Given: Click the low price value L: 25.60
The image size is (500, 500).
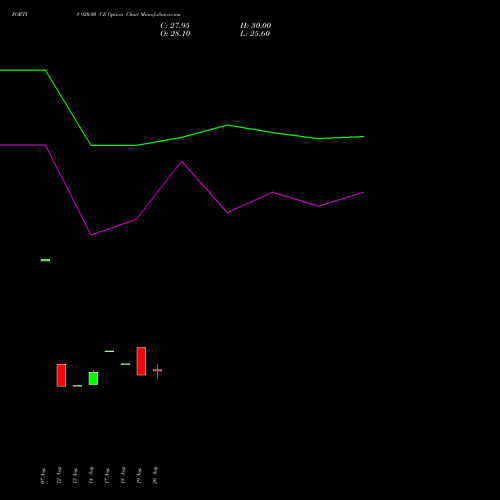Looking at the screenshot, I should [255, 34].
